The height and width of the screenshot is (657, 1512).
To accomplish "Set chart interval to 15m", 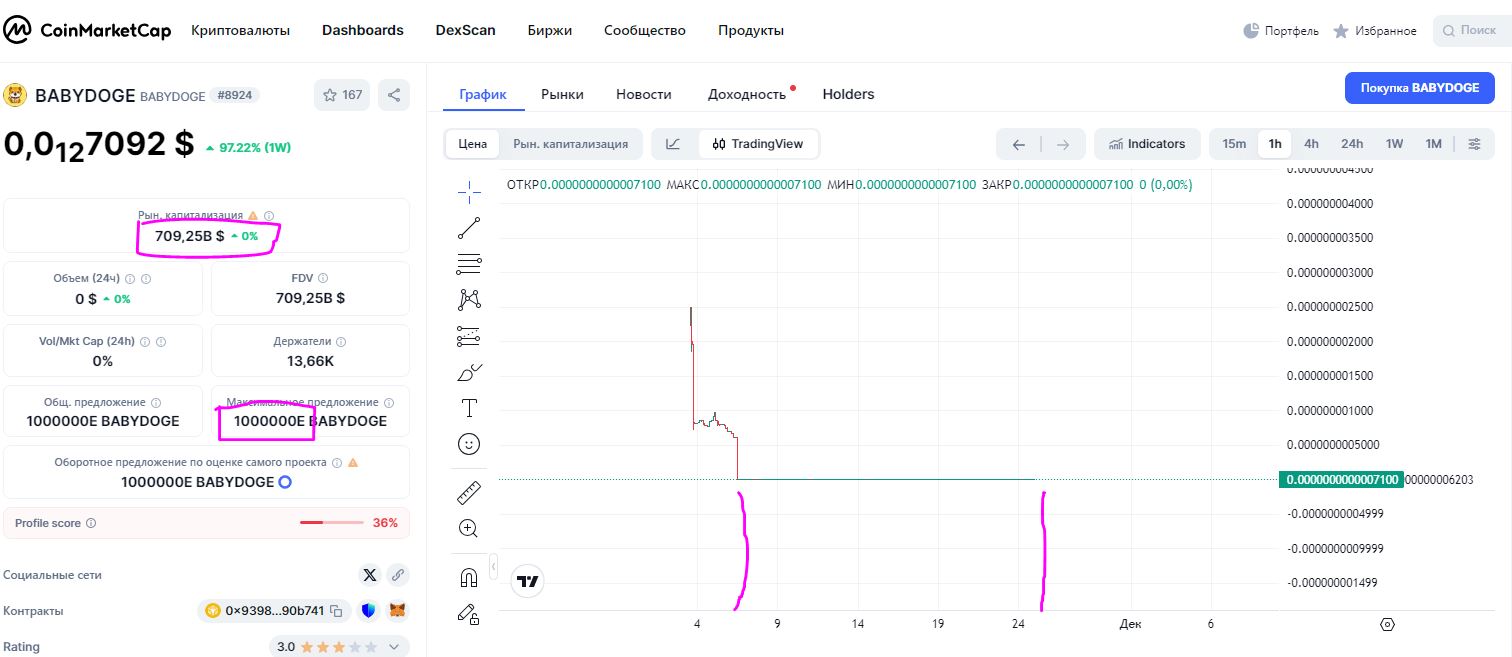I will [1234, 144].
